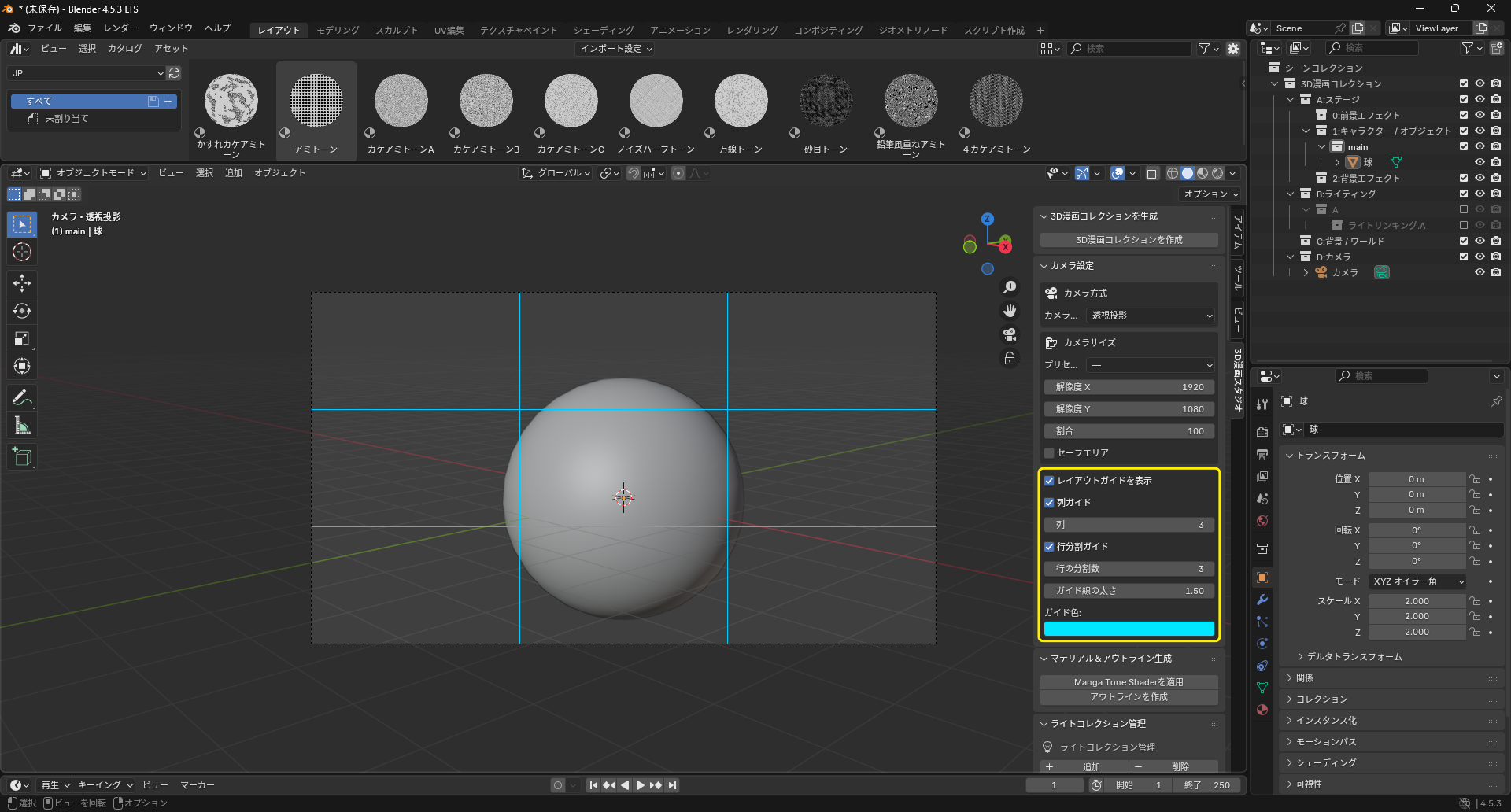Viewport: 1511px width, 812px height.
Task: Activate the Rotate tool
Action: [22, 311]
